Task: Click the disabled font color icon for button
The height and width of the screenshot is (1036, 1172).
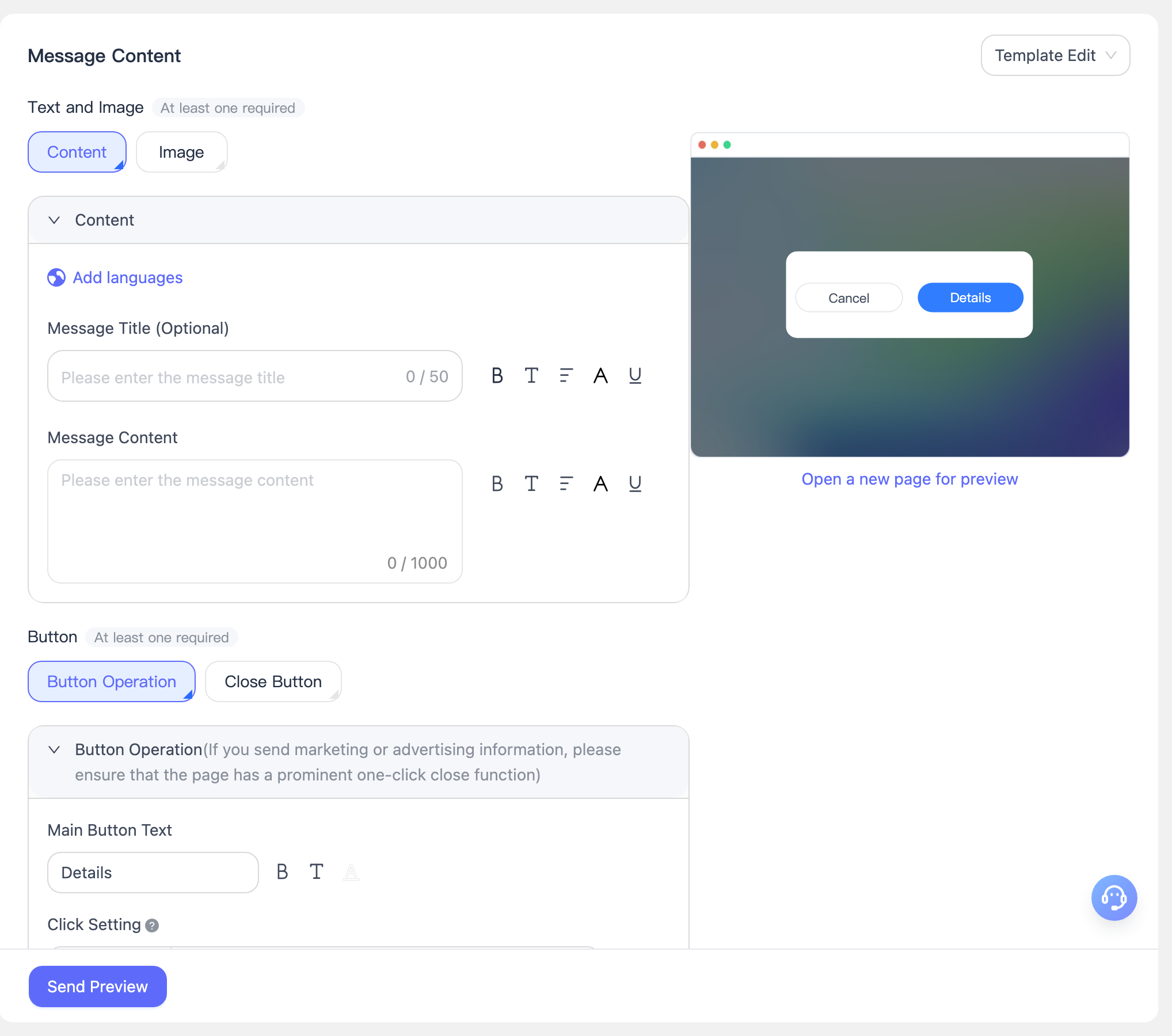Action: point(351,872)
